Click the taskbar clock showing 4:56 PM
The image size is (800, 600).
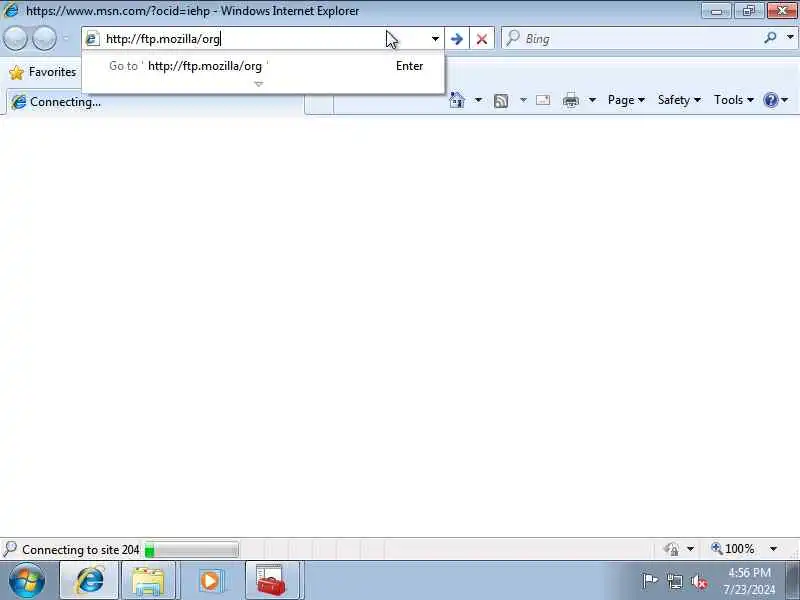click(x=749, y=581)
